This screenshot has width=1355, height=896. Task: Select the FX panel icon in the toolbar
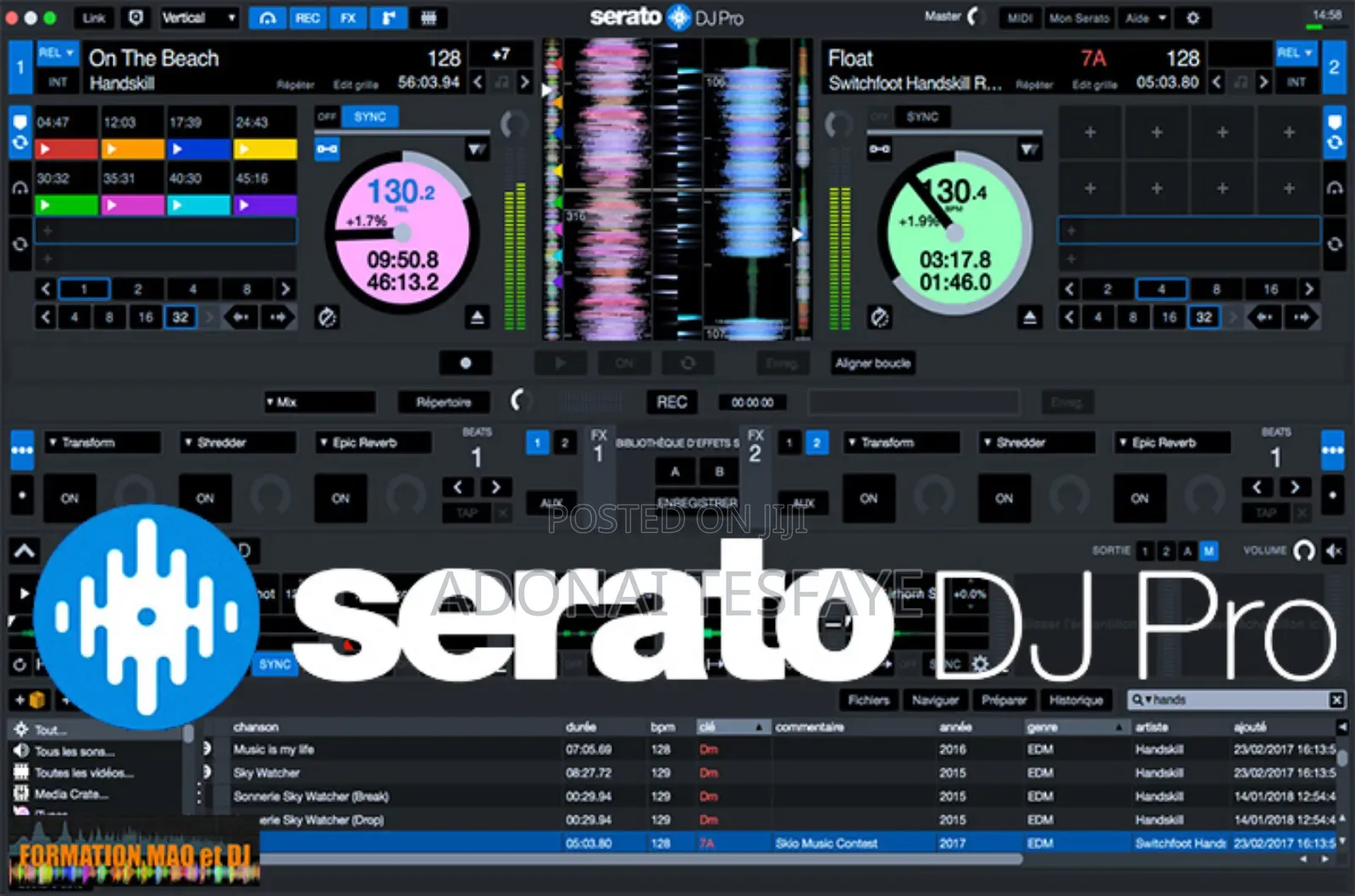point(348,18)
